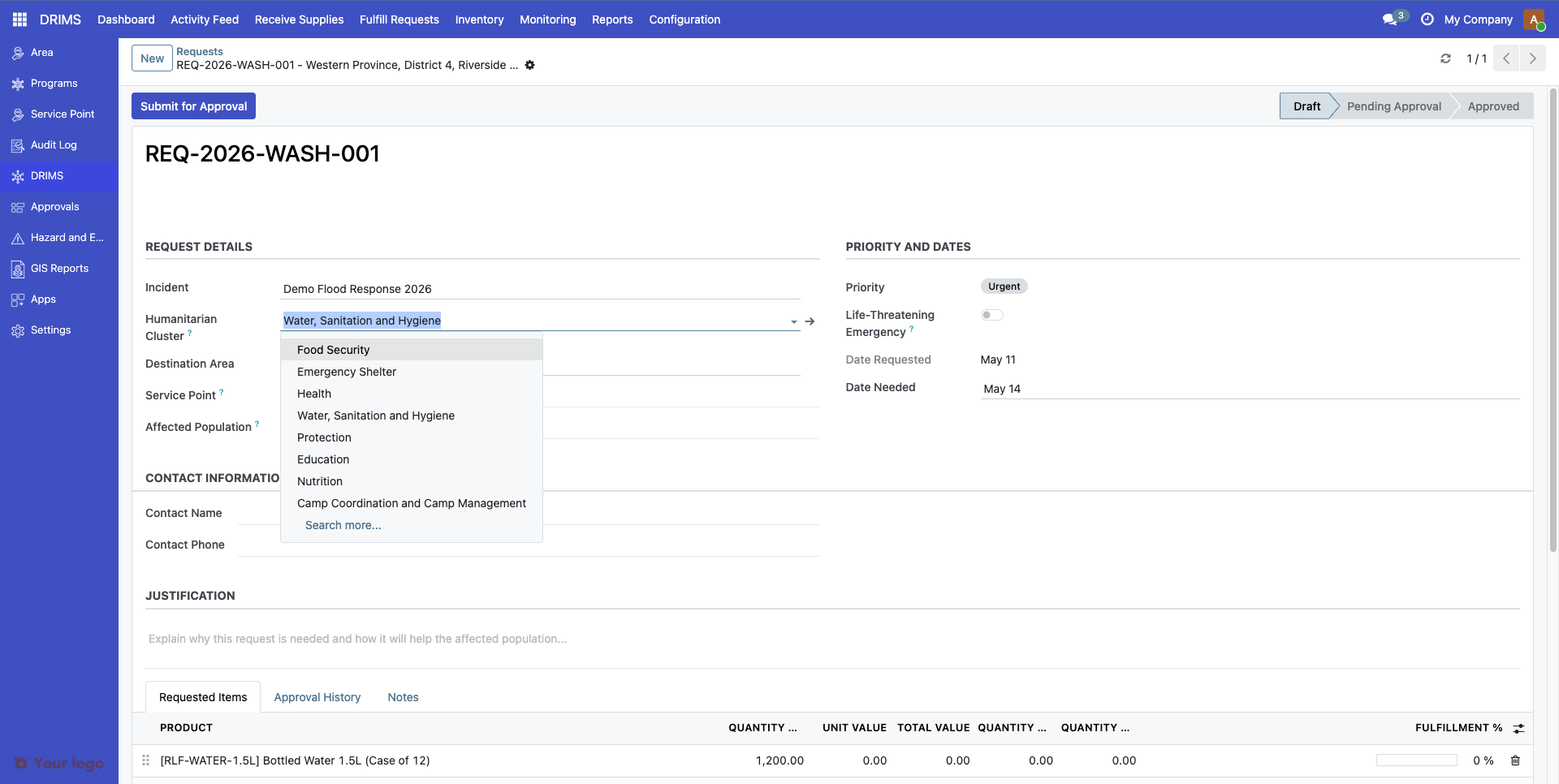1559x784 pixels.
Task: Switch to the Requested Items tab
Action: (x=203, y=697)
